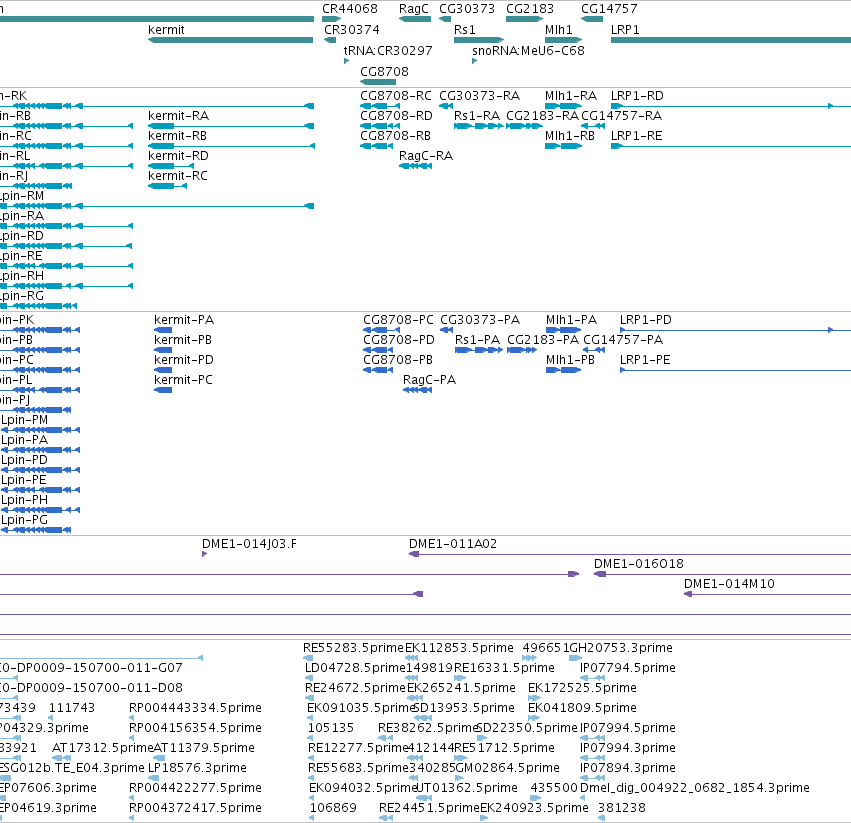This screenshot has height=823, width=851.
Task: Select the CG30373 gene label
Action: point(467,9)
